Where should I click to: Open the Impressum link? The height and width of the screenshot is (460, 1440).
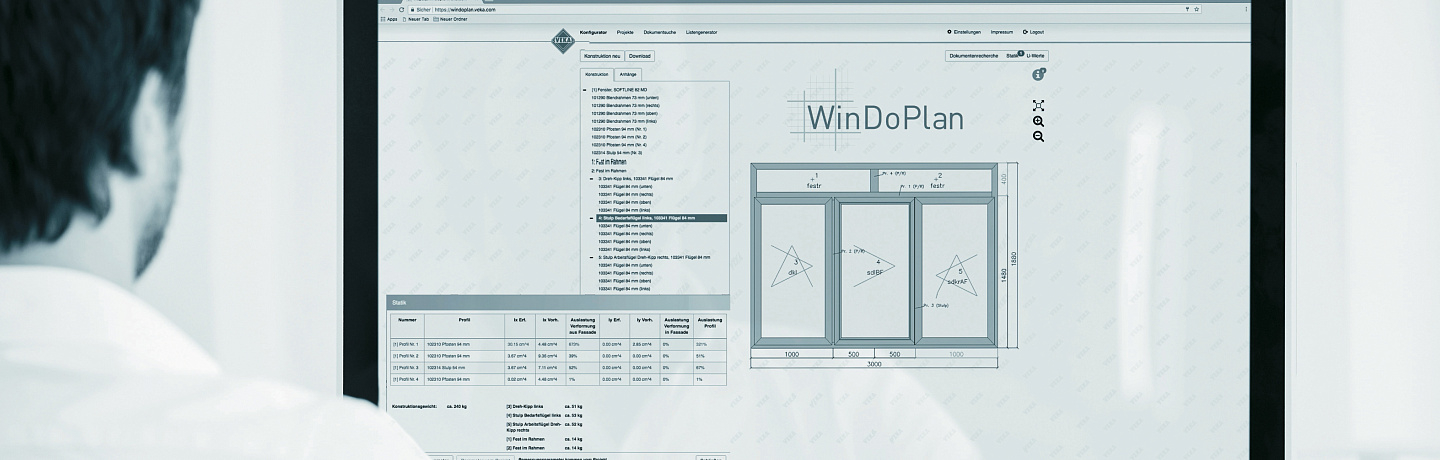[x=1002, y=32]
